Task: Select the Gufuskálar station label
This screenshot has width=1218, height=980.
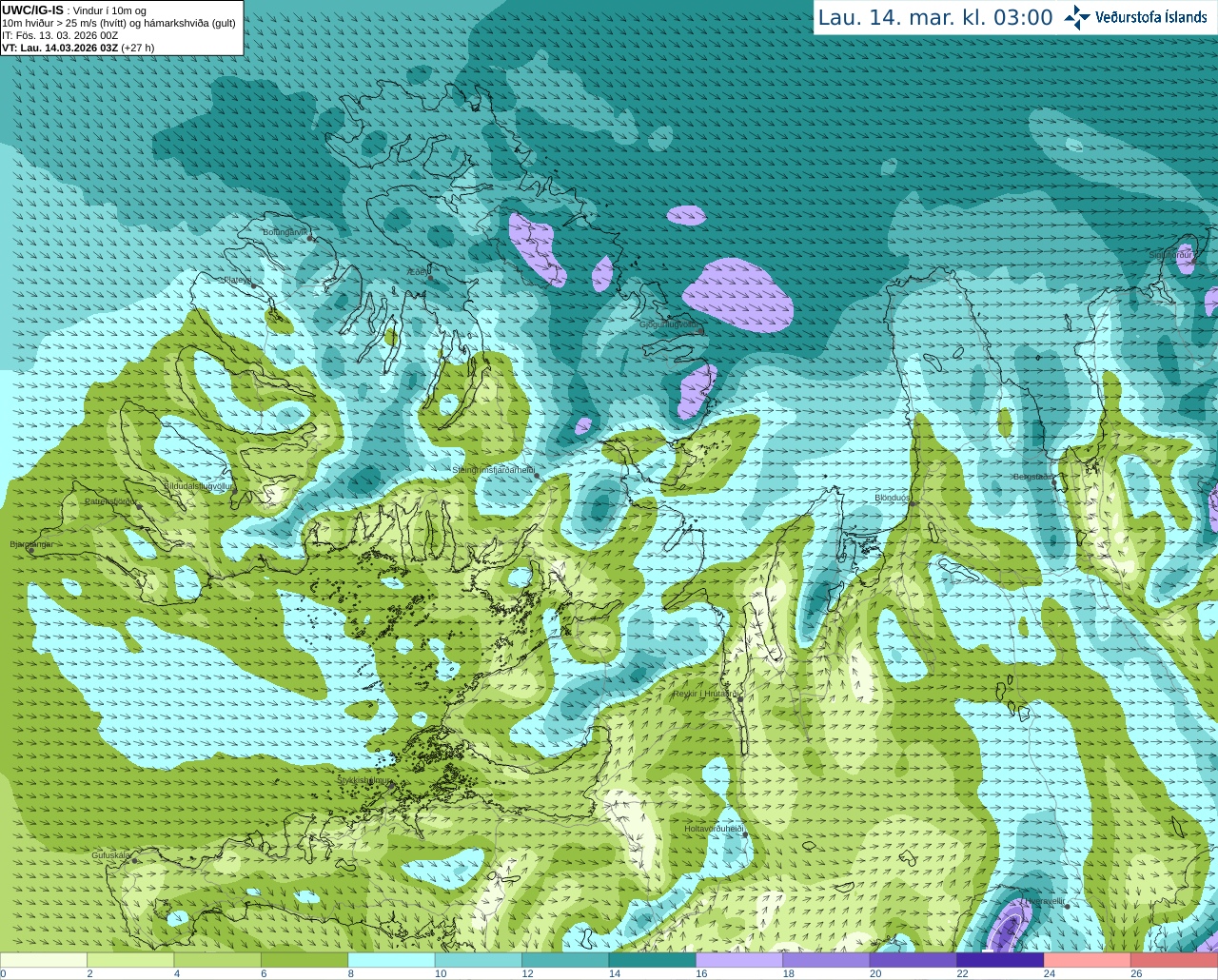Action: pos(110,855)
